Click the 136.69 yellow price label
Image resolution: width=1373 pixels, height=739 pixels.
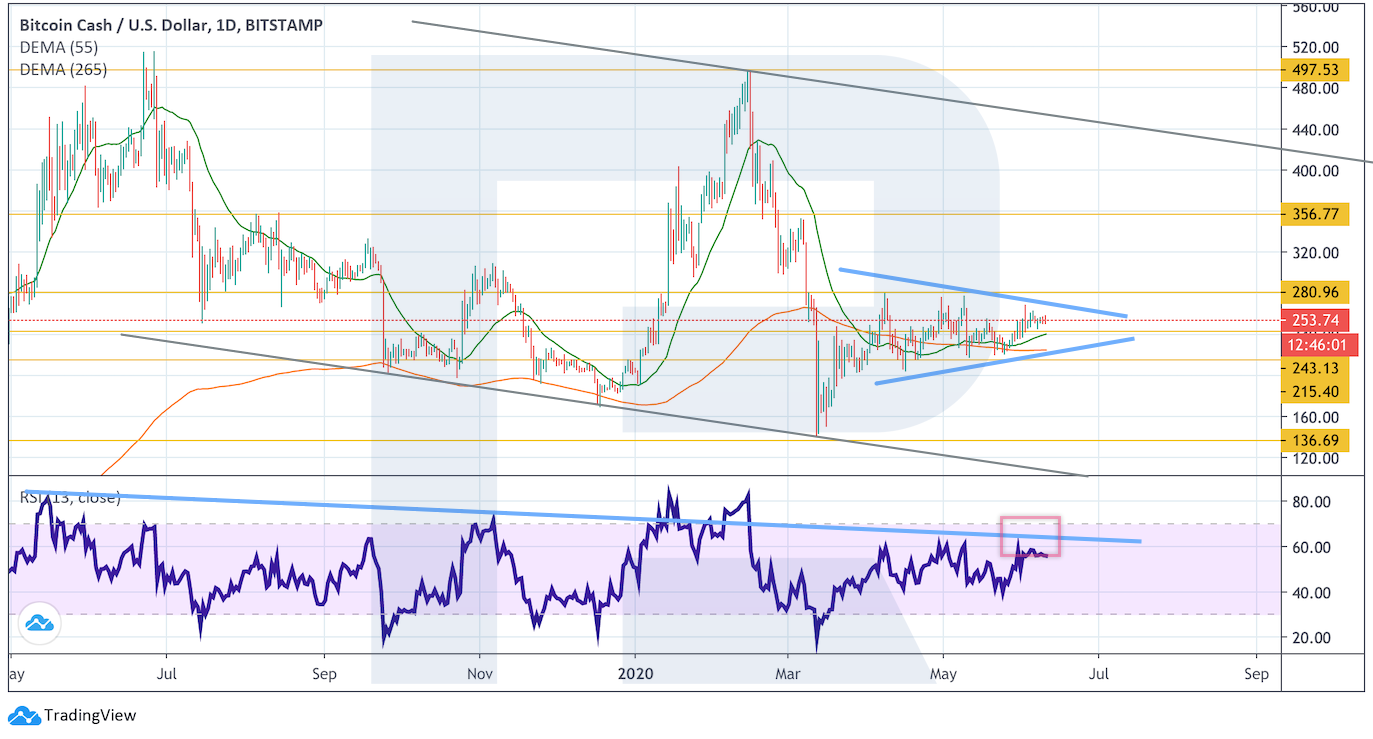click(x=1315, y=440)
